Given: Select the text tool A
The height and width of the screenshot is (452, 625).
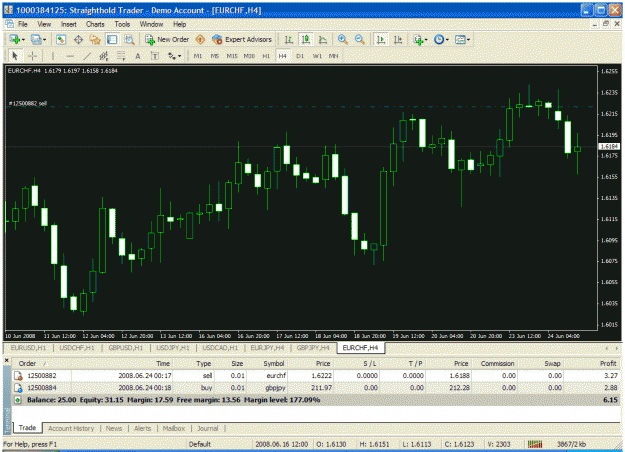Looking at the screenshot, I should click(138, 56).
